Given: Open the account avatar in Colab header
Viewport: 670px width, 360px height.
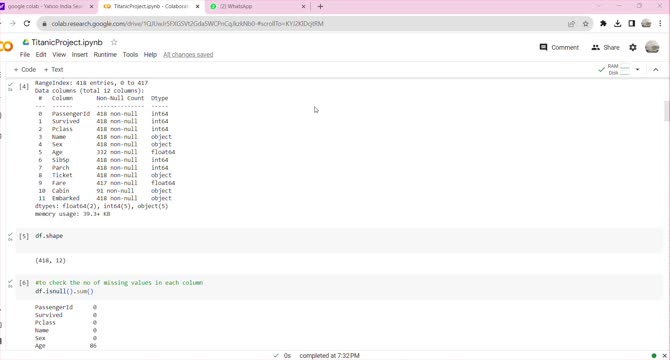Looking at the screenshot, I should (652, 47).
